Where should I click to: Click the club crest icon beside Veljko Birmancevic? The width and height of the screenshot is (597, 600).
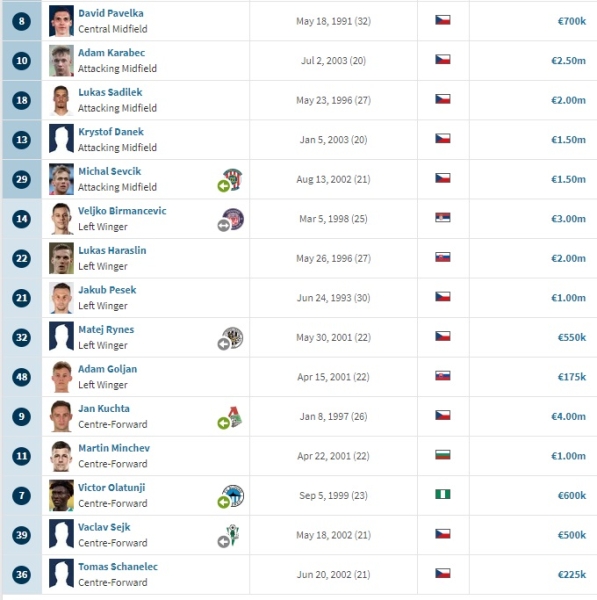coord(233,218)
